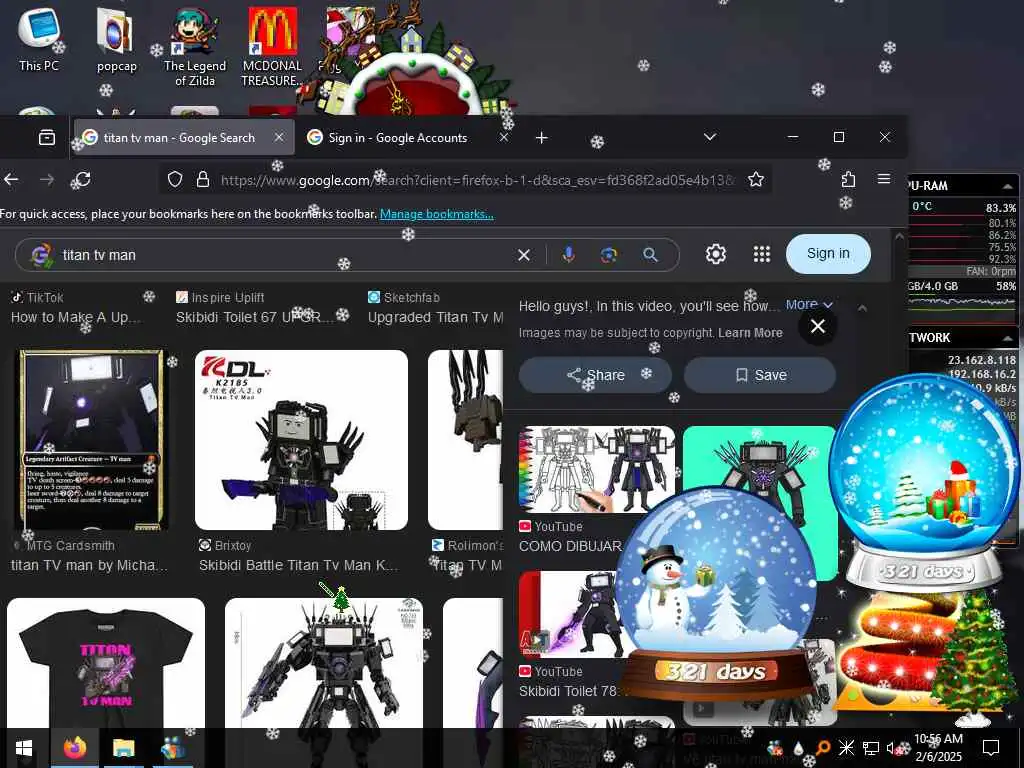Image resolution: width=1024 pixels, height=768 pixels.
Task: Click the Firefox forward arrow
Action: click(47, 179)
